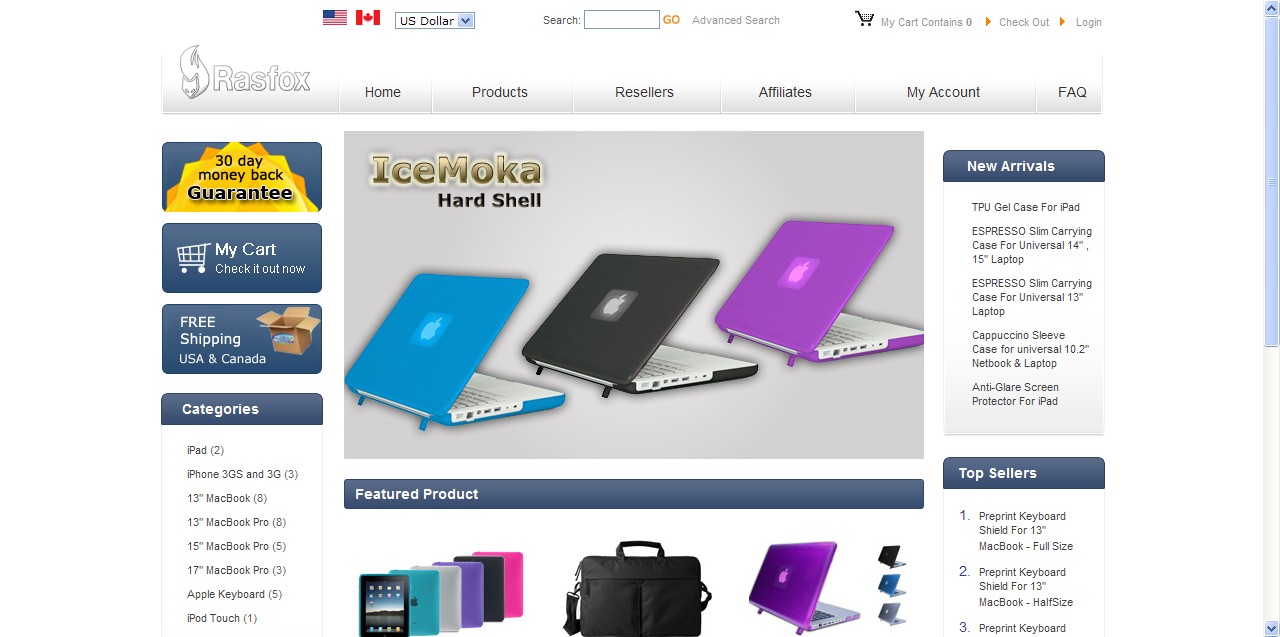Select TPU Gel Case For iPad arrival

pos(1026,207)
